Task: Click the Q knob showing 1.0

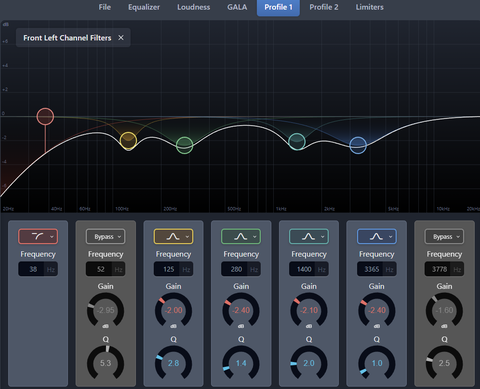Action: tap(377, 363)
